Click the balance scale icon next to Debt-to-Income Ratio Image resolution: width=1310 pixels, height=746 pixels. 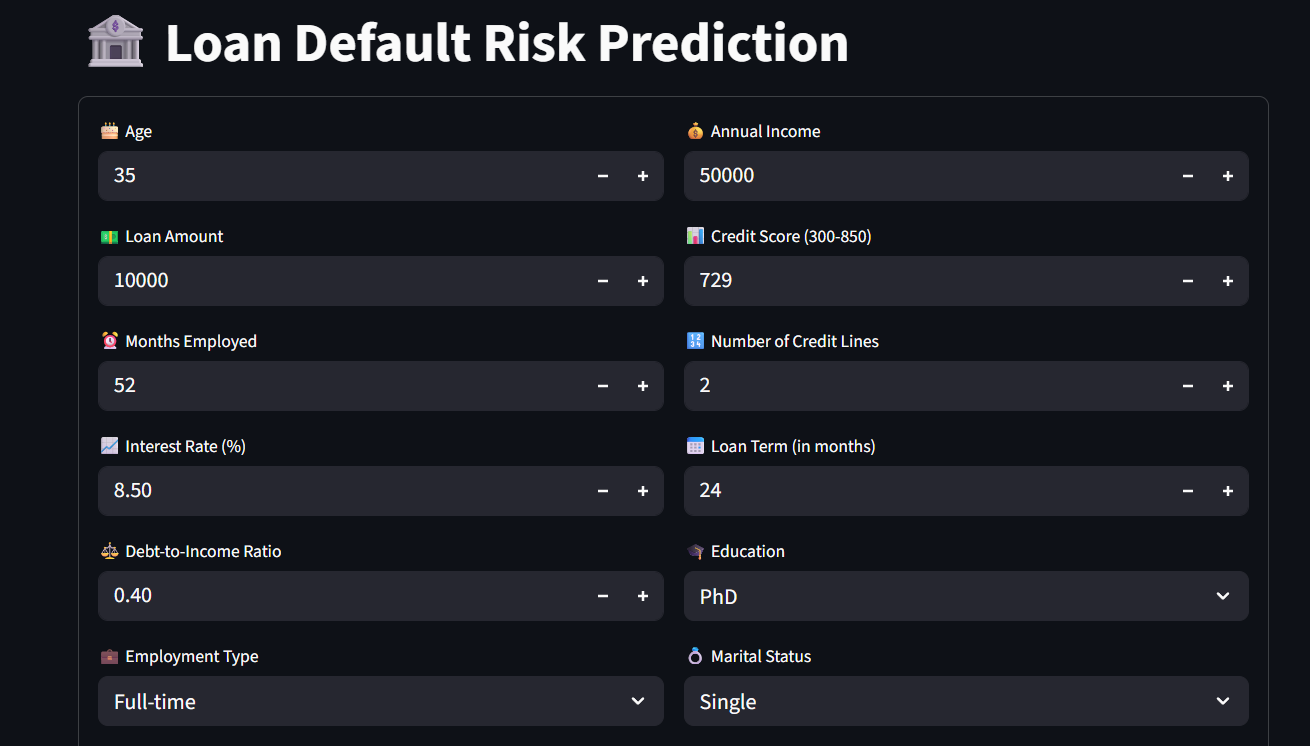click(x=108, y=551)
